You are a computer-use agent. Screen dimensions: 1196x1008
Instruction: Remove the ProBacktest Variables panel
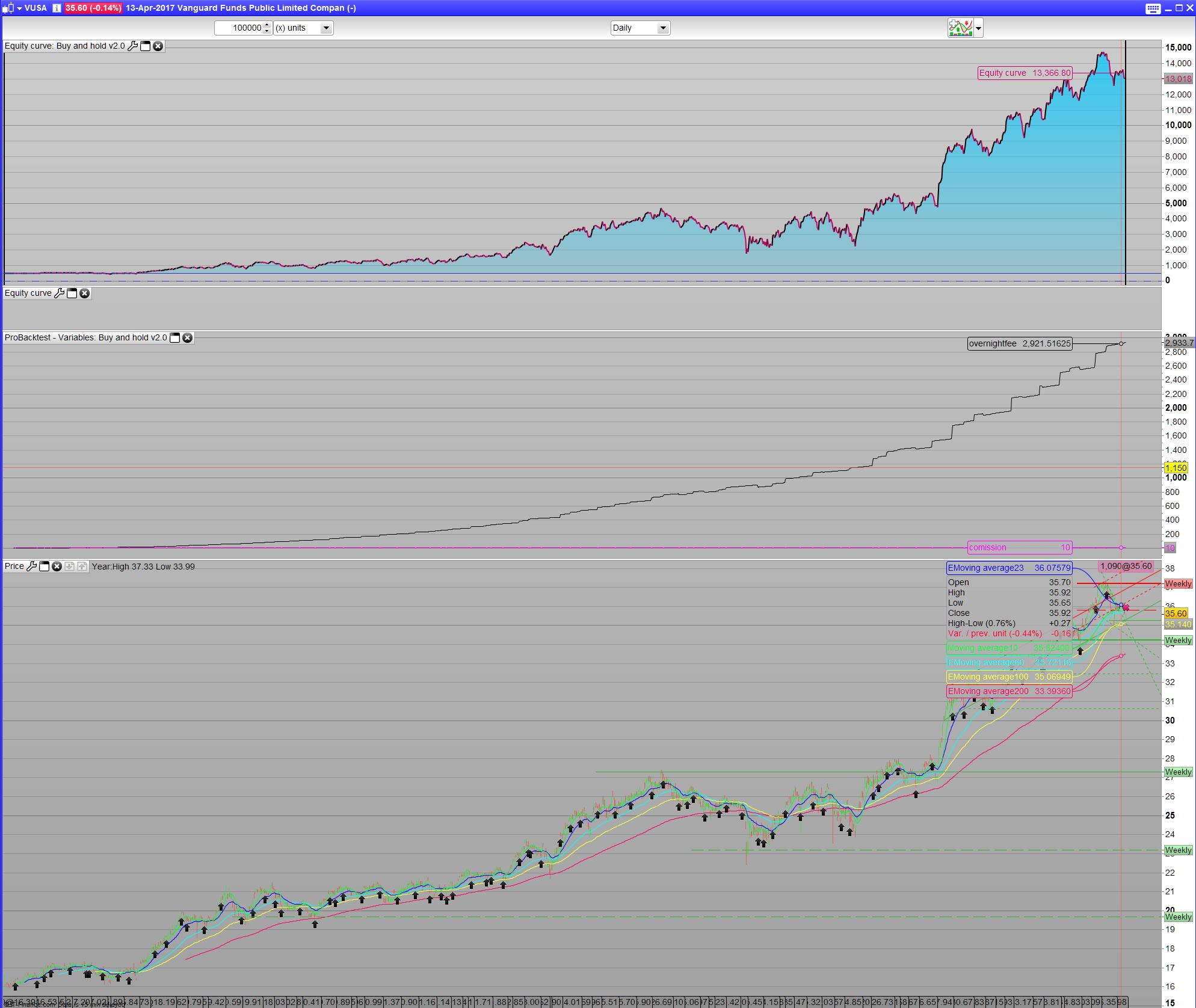(x=188, y=338)
